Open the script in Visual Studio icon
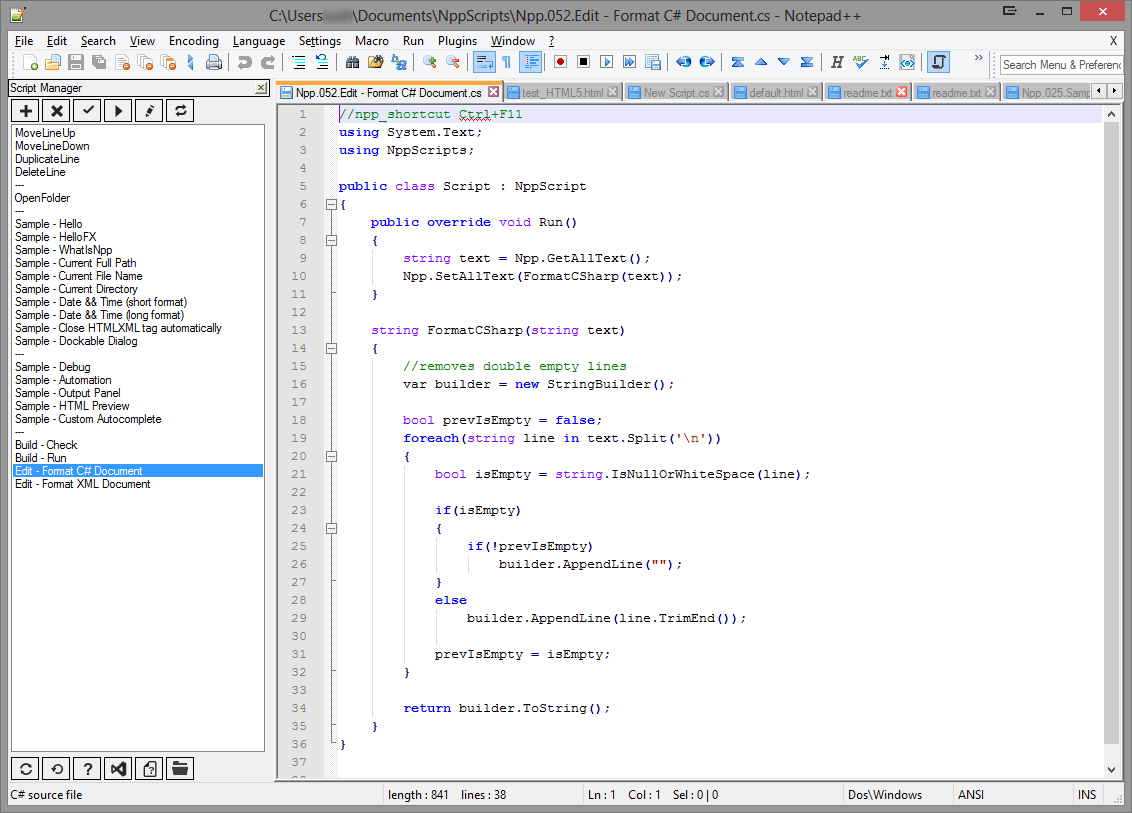 click(119, 768)
